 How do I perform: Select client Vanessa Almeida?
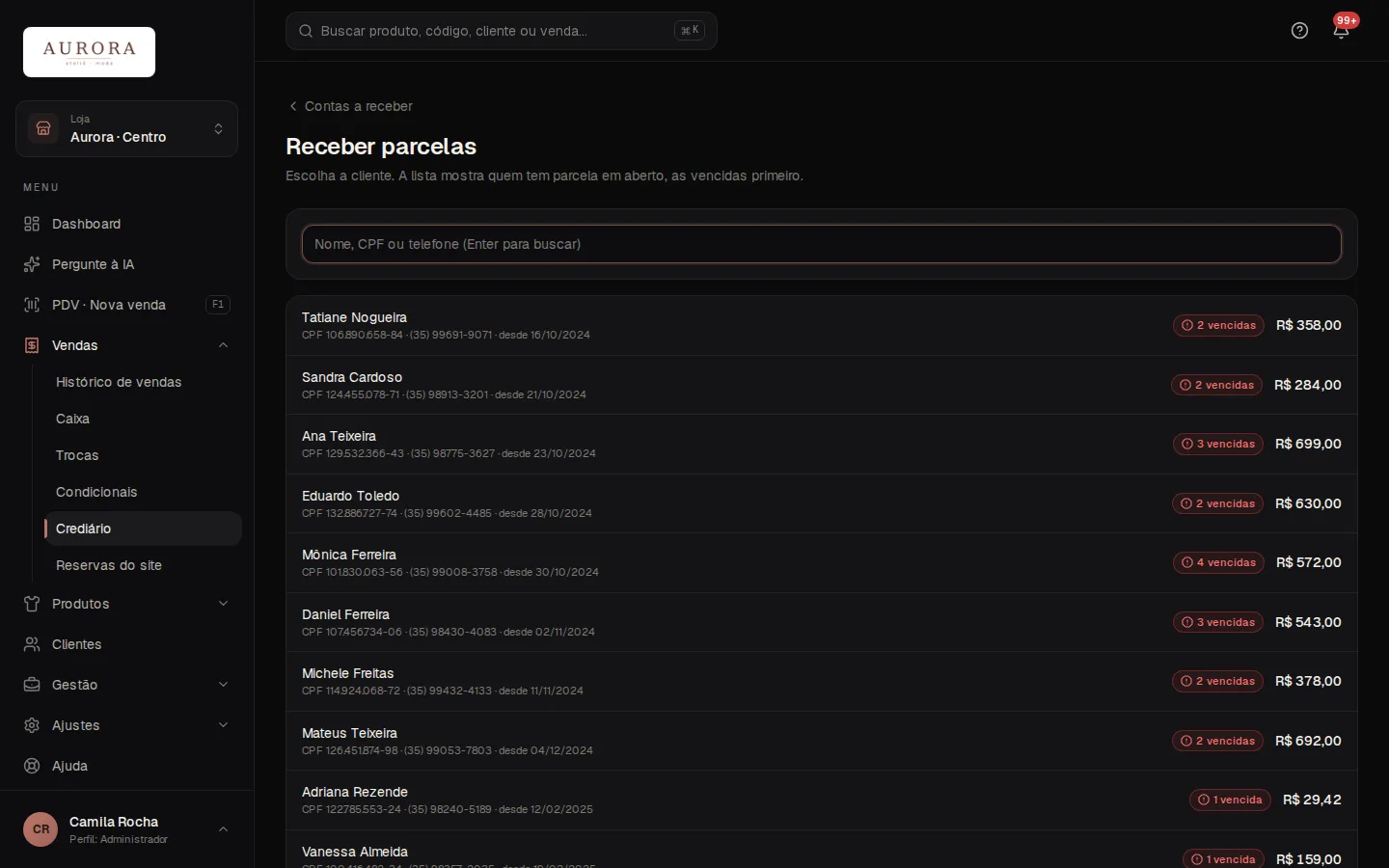coord(822,850)
